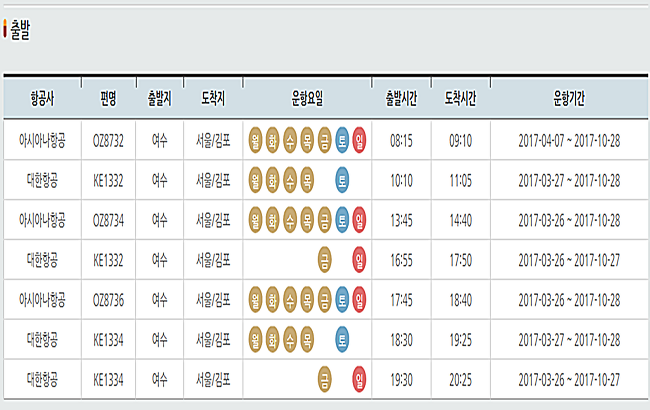650x410 pixels.
Task: Click the 일 badge in the 16:55 departure row
Action: 359,260
